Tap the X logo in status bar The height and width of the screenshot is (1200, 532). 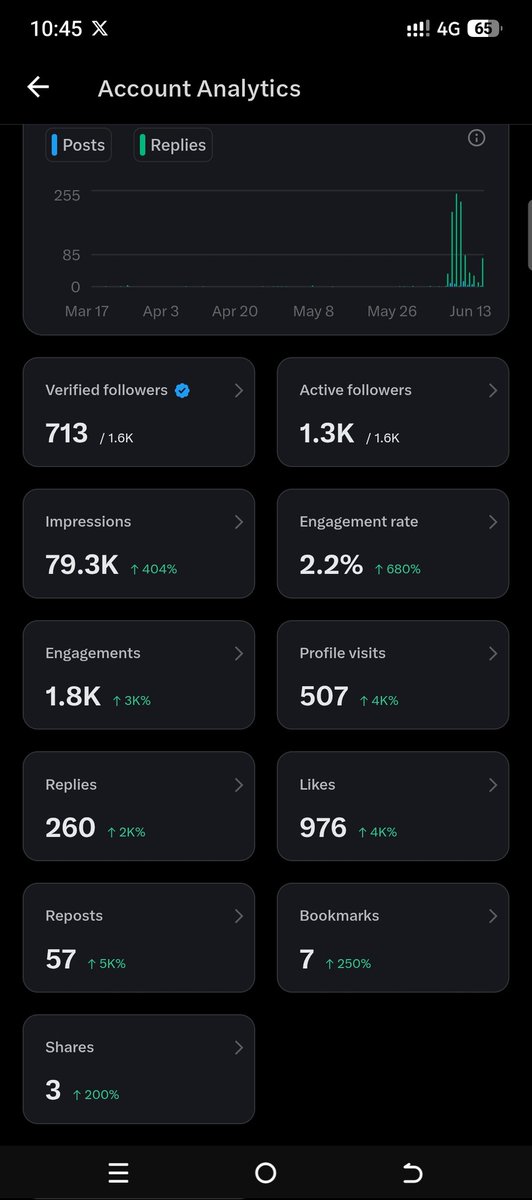click(x=100, y=29)
